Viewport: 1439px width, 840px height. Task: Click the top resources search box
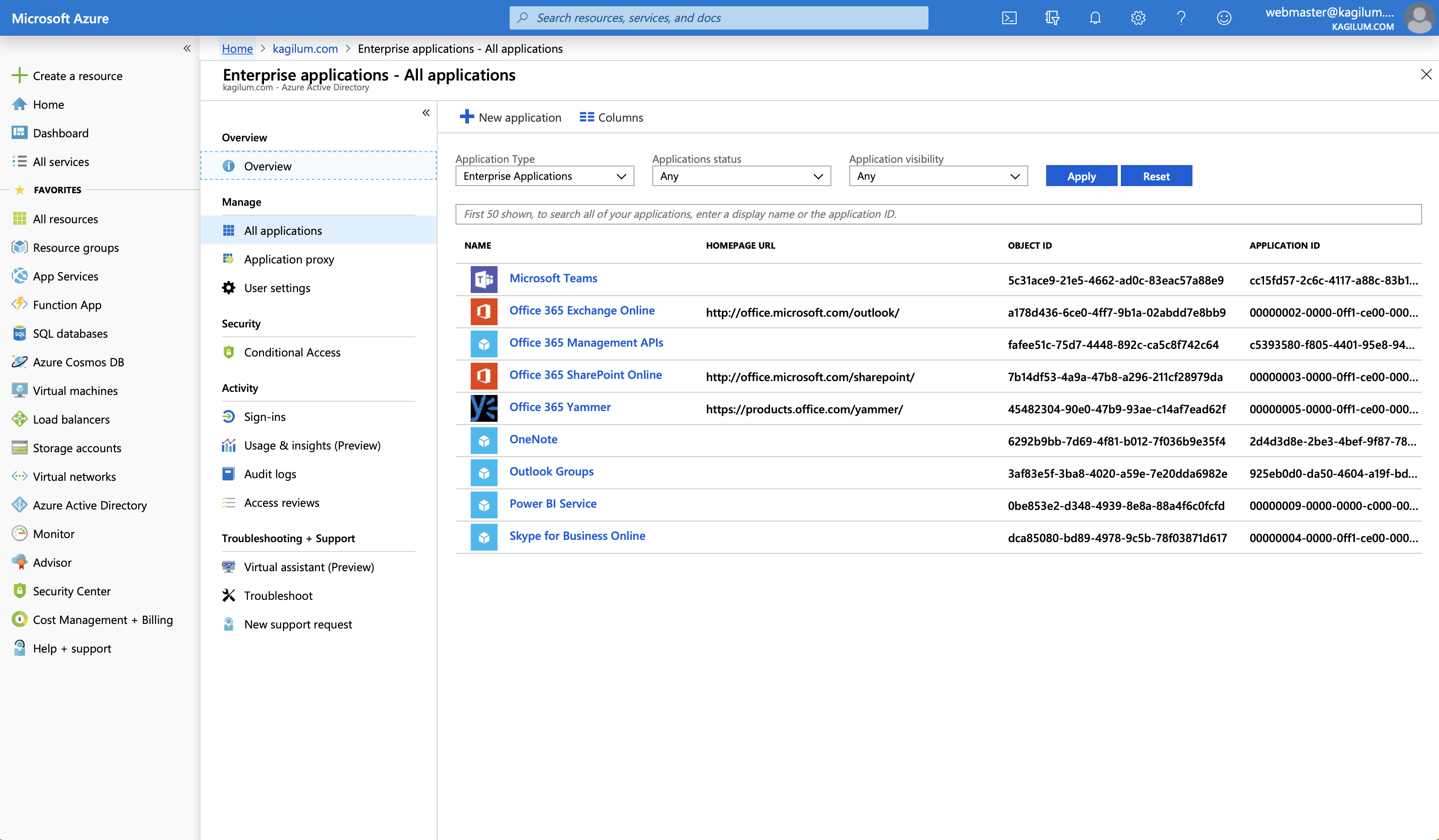coord(718,18)
